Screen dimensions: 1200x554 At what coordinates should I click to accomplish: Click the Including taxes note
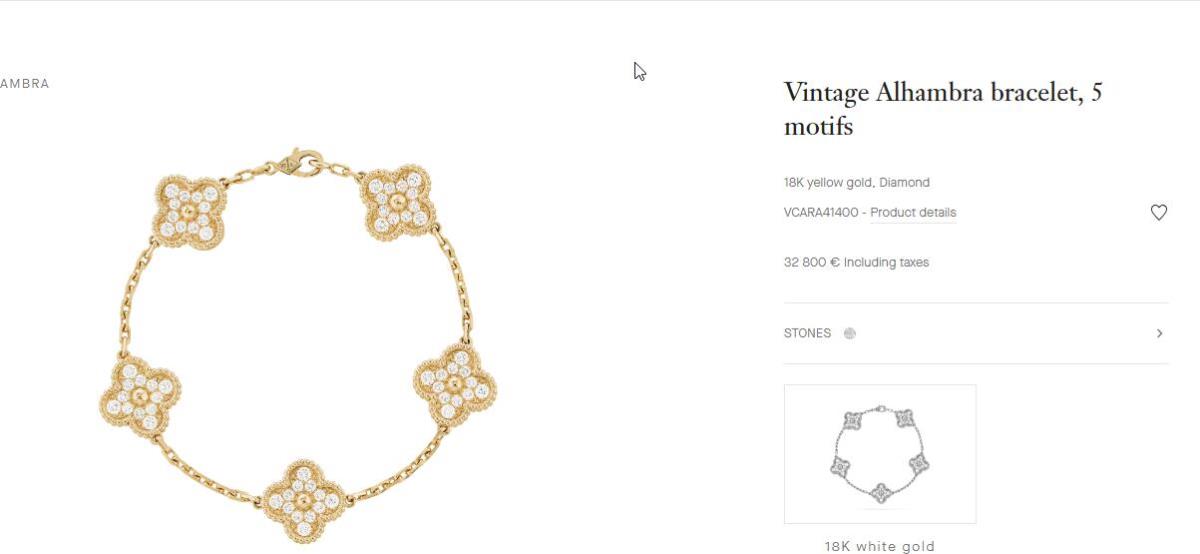[886, 262]
